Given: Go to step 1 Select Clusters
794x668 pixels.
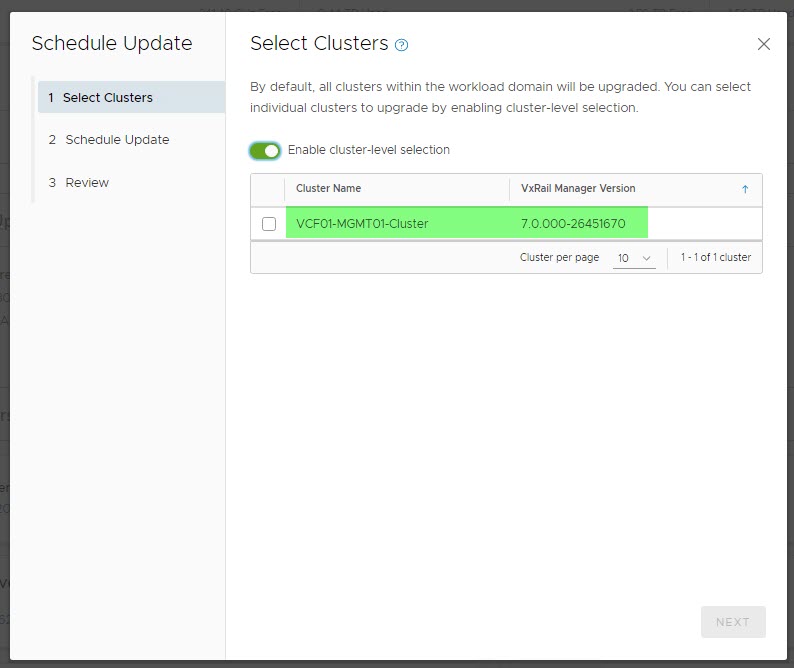Looking at the screenshot, I should click(108, 98).
